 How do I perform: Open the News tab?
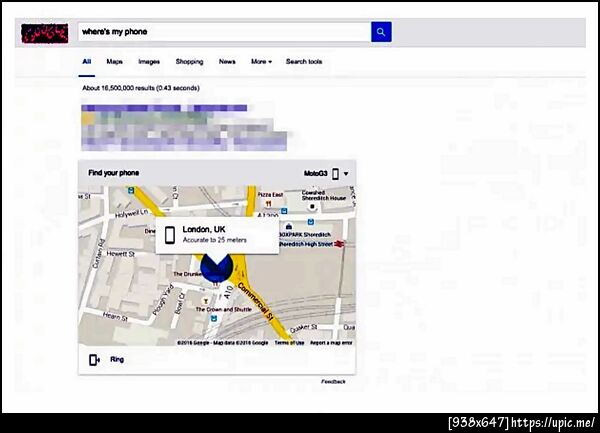tap(227, 62)
